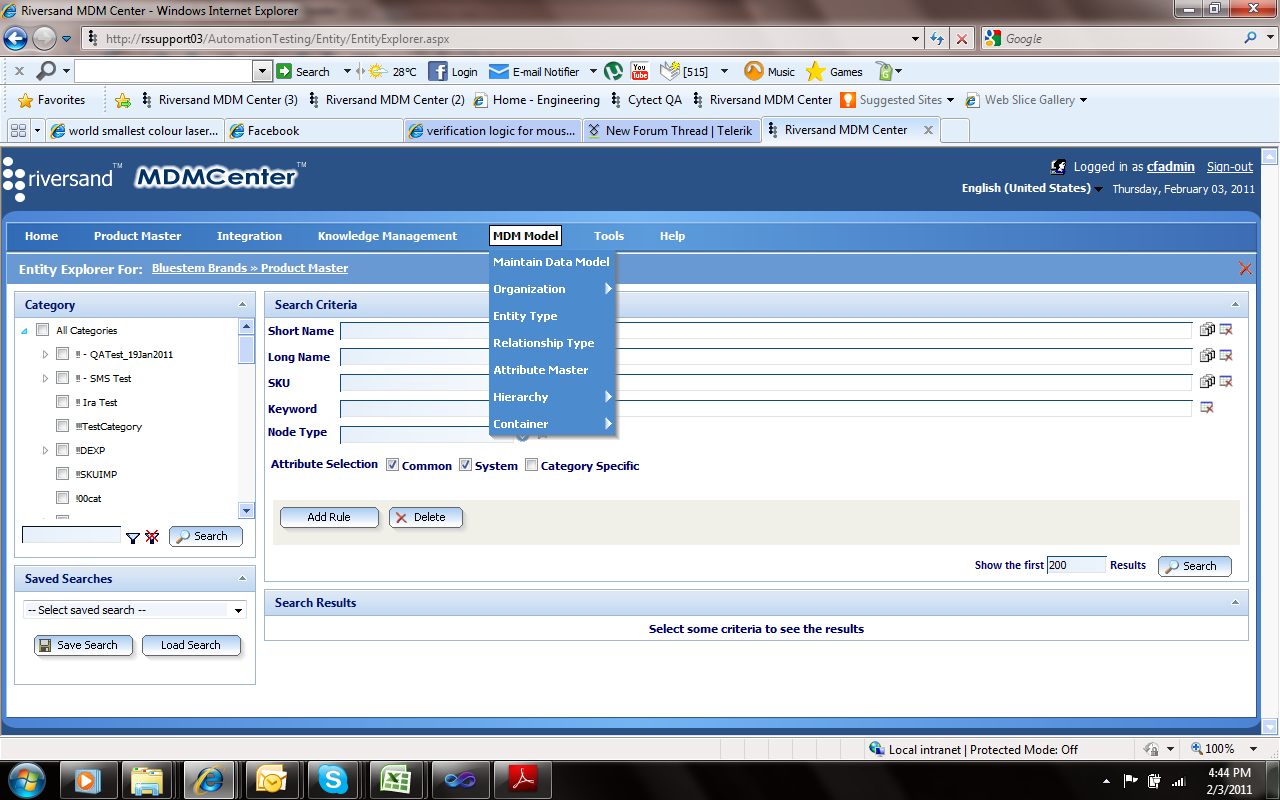The image size is (1280, 800).
Task: Select Attribute Master menu item
Action: (x=553, y=370)
